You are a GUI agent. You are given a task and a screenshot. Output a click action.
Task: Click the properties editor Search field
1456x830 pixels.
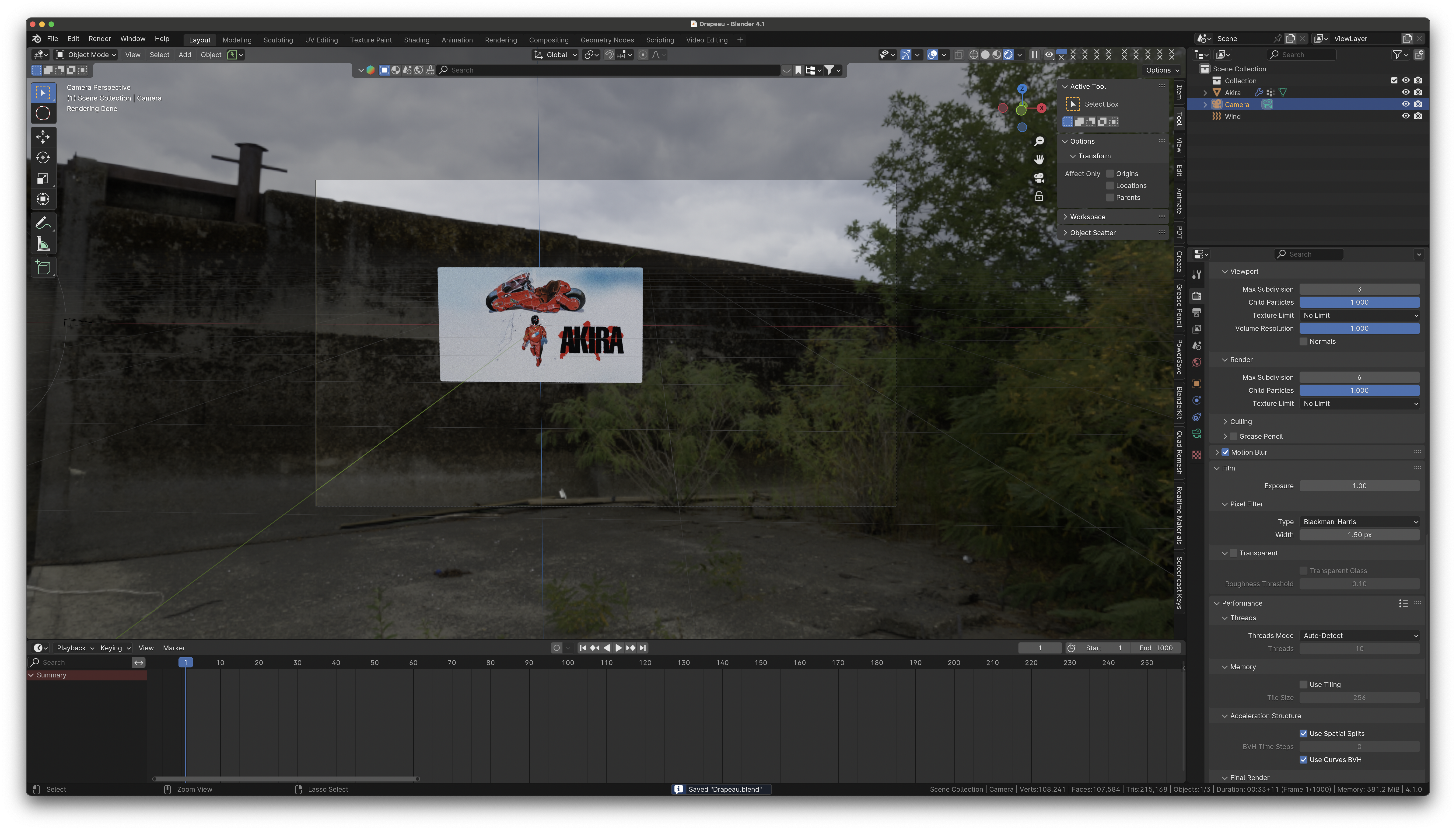click(x=1309, y=254)
